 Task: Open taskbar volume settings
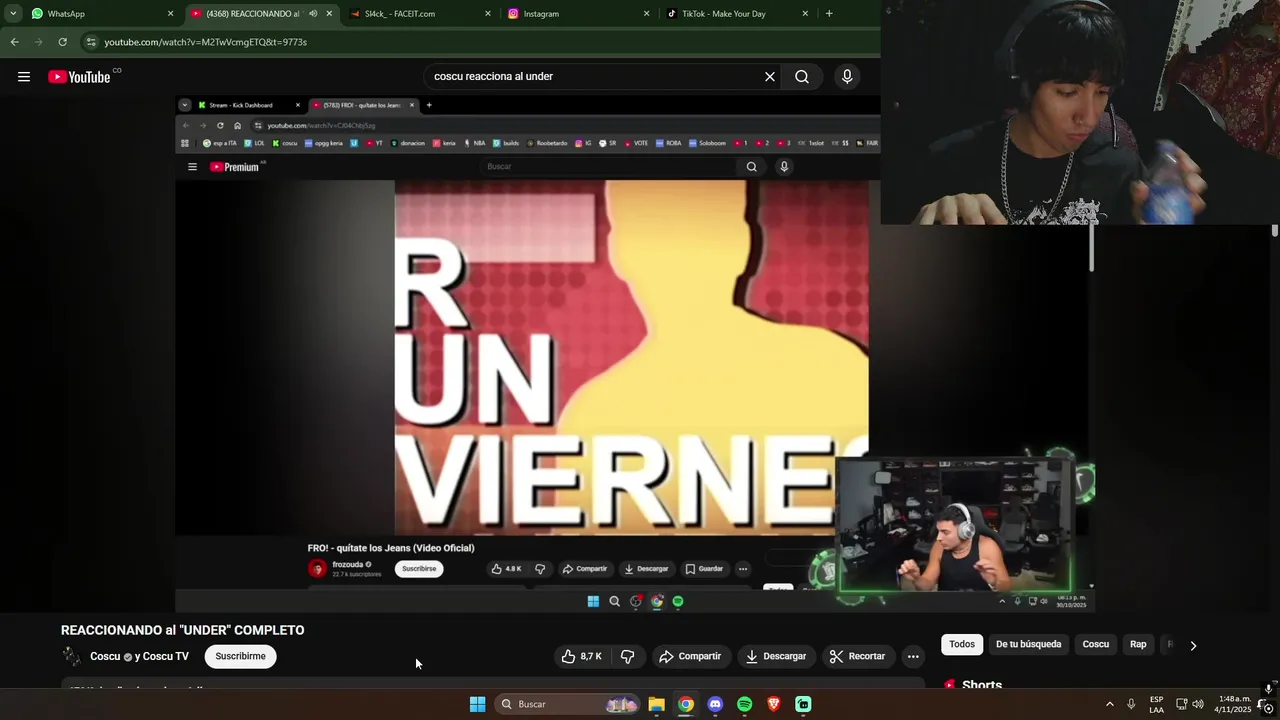[x=1198, y=704]
